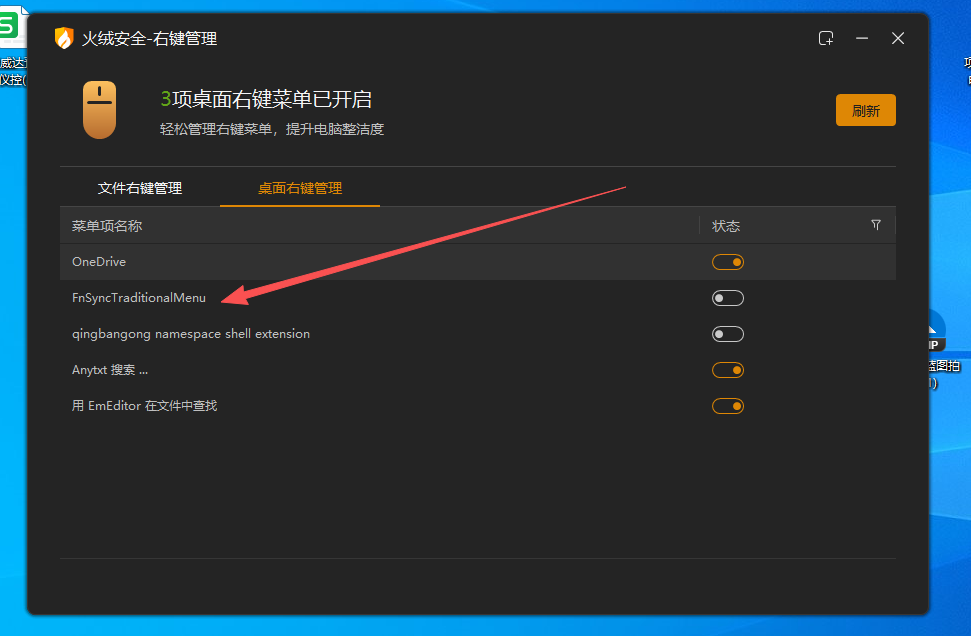Select the OneDrive row text

pos(99,261)
